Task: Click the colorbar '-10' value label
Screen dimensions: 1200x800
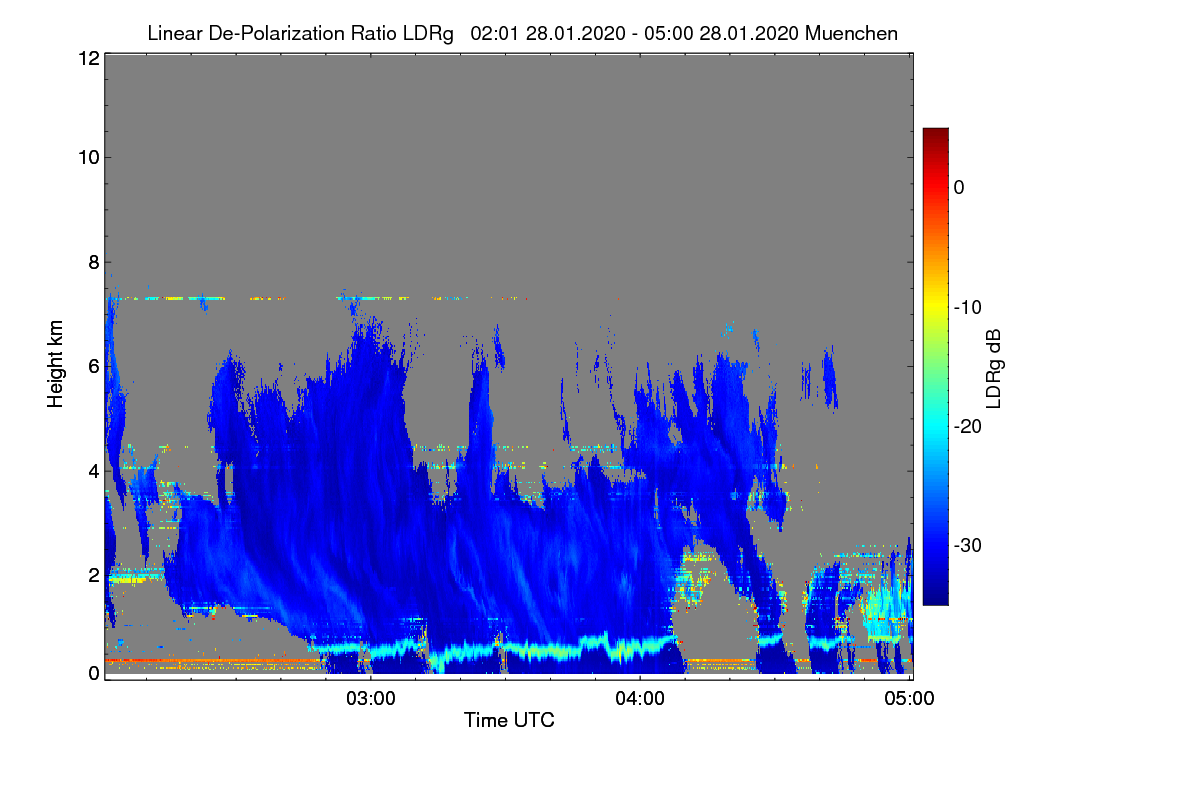Action: click(x=967, y=307)
